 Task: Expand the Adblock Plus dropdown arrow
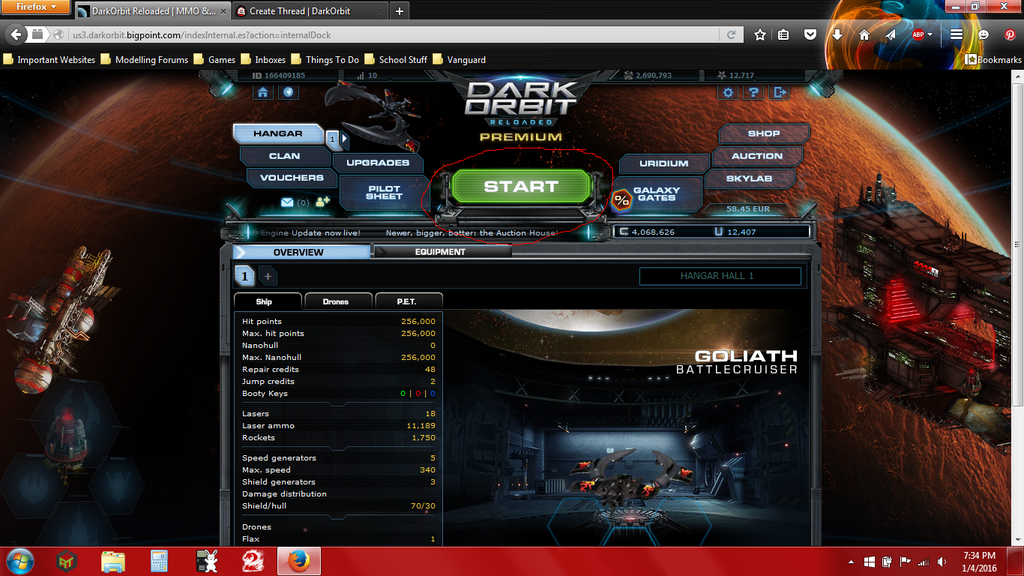pos(930,34)
